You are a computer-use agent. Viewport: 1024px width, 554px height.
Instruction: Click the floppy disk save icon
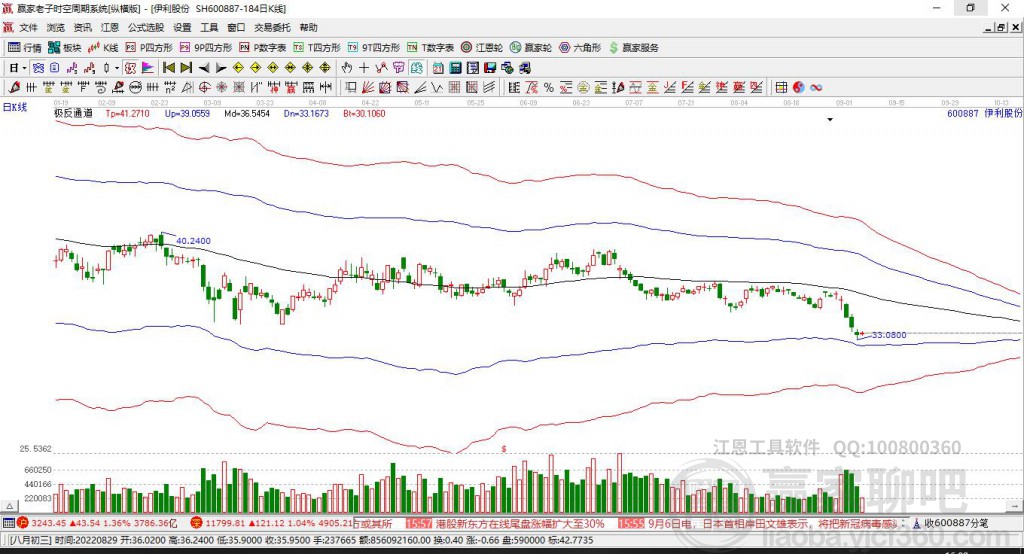490,68
